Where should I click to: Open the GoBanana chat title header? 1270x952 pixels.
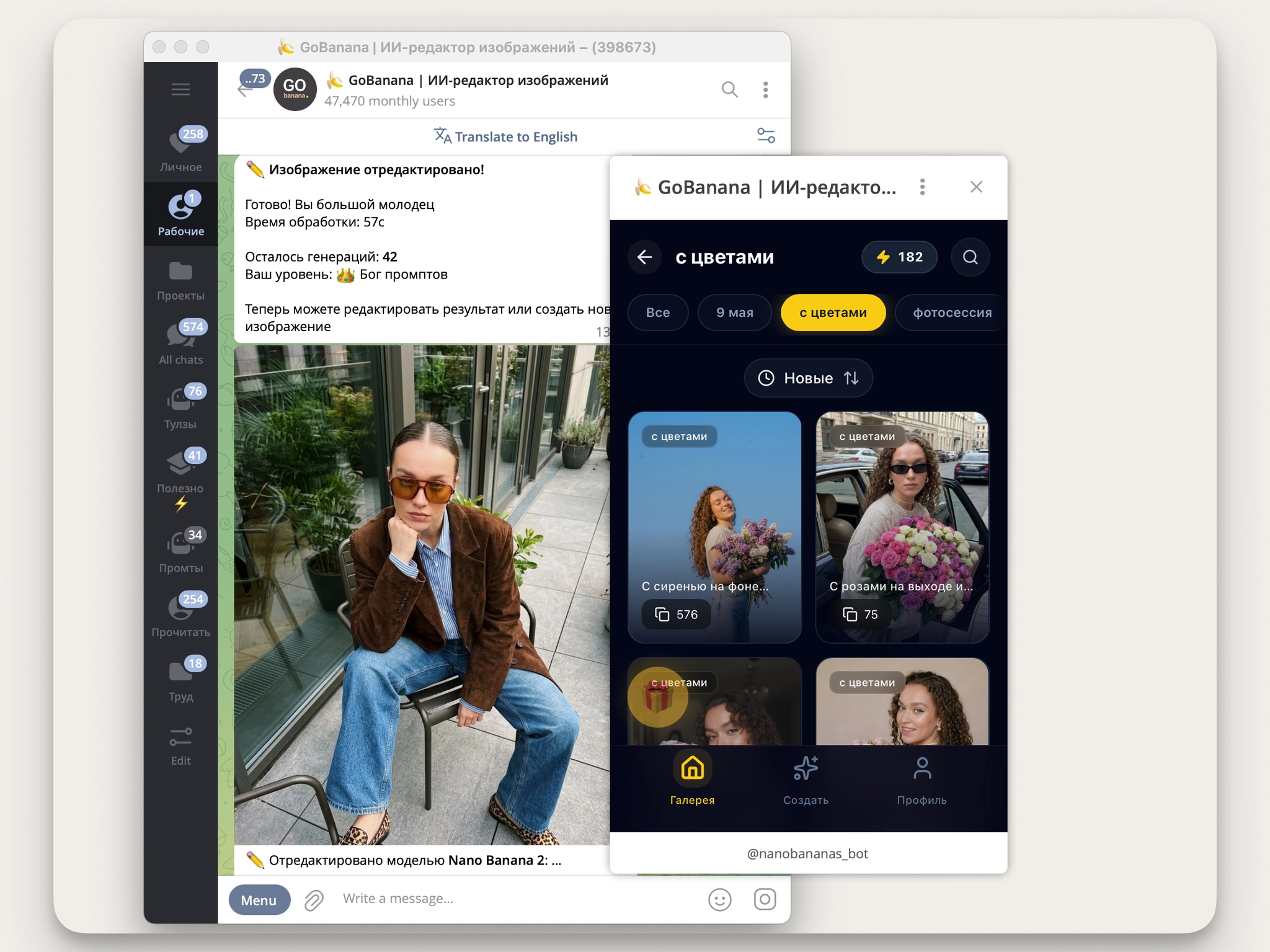468,90
